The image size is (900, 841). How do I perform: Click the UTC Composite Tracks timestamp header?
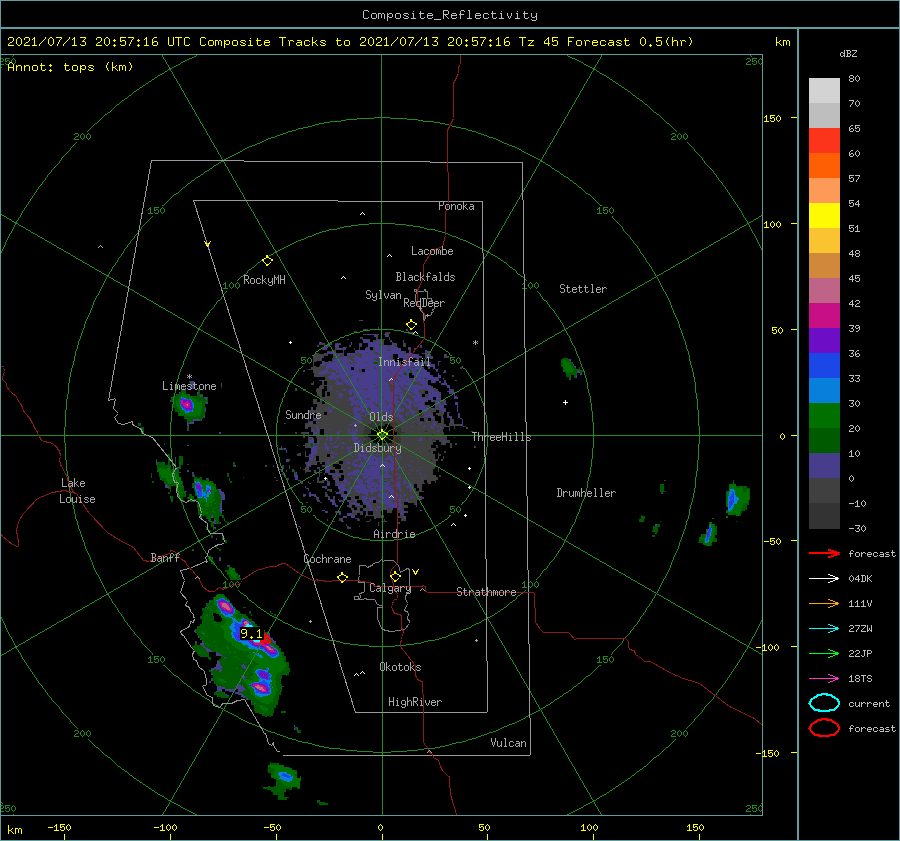click(x=350, y=42)
